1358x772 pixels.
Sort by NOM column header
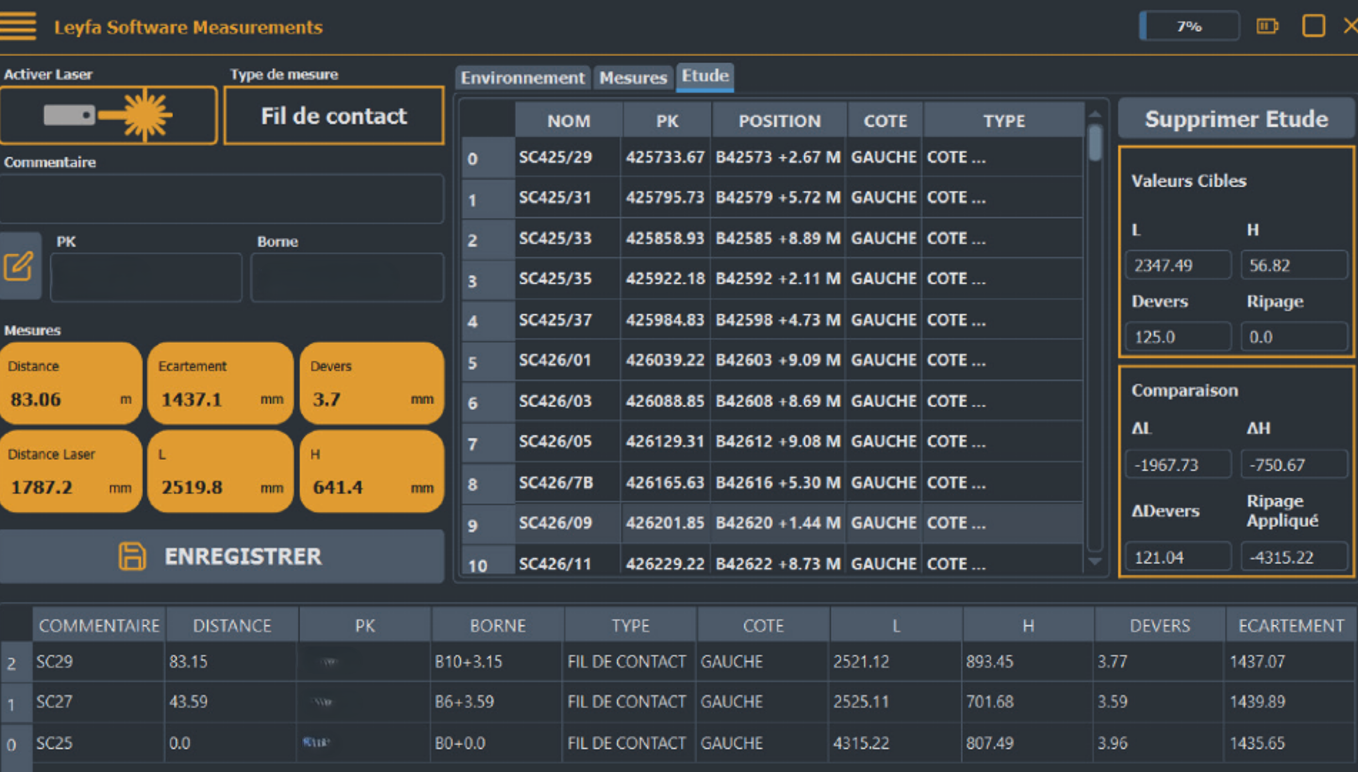coord(569,121)
